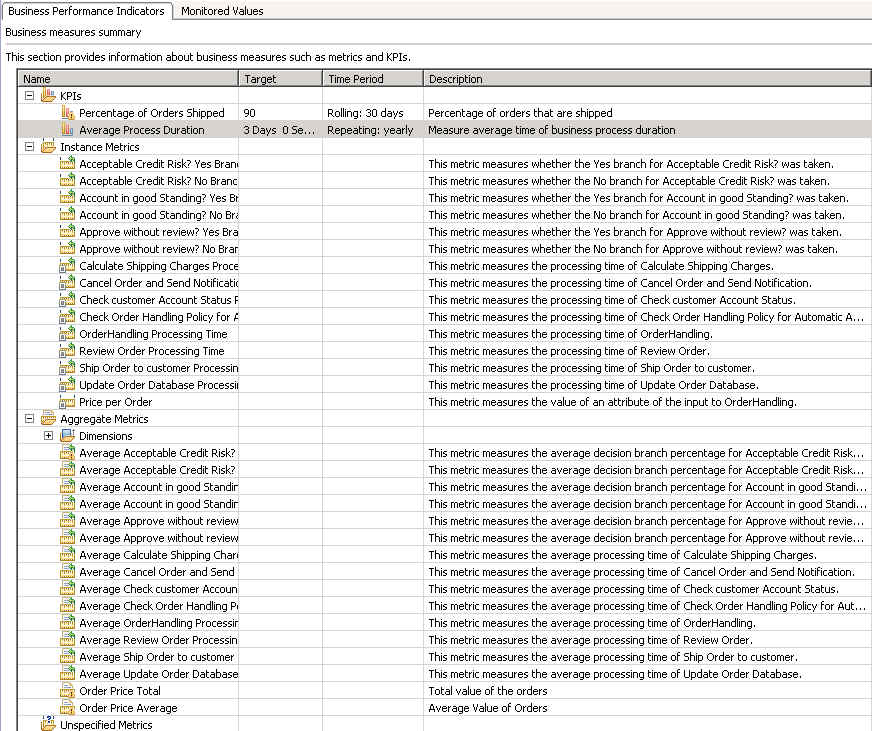872x731 pixels.
Task: Click the Price per Order metric icon
Action: (67, 402)
